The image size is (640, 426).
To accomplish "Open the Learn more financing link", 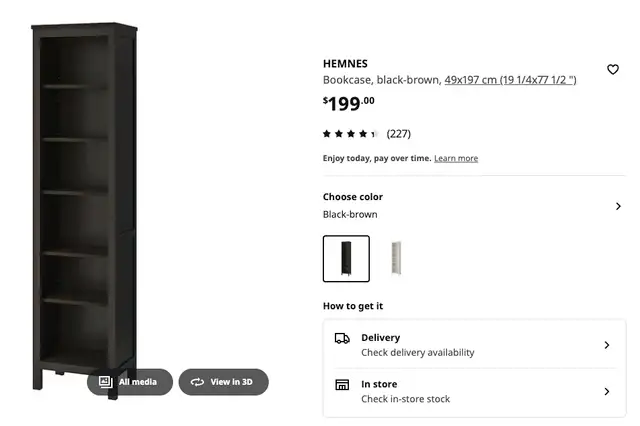I will (x=456, y=158).
